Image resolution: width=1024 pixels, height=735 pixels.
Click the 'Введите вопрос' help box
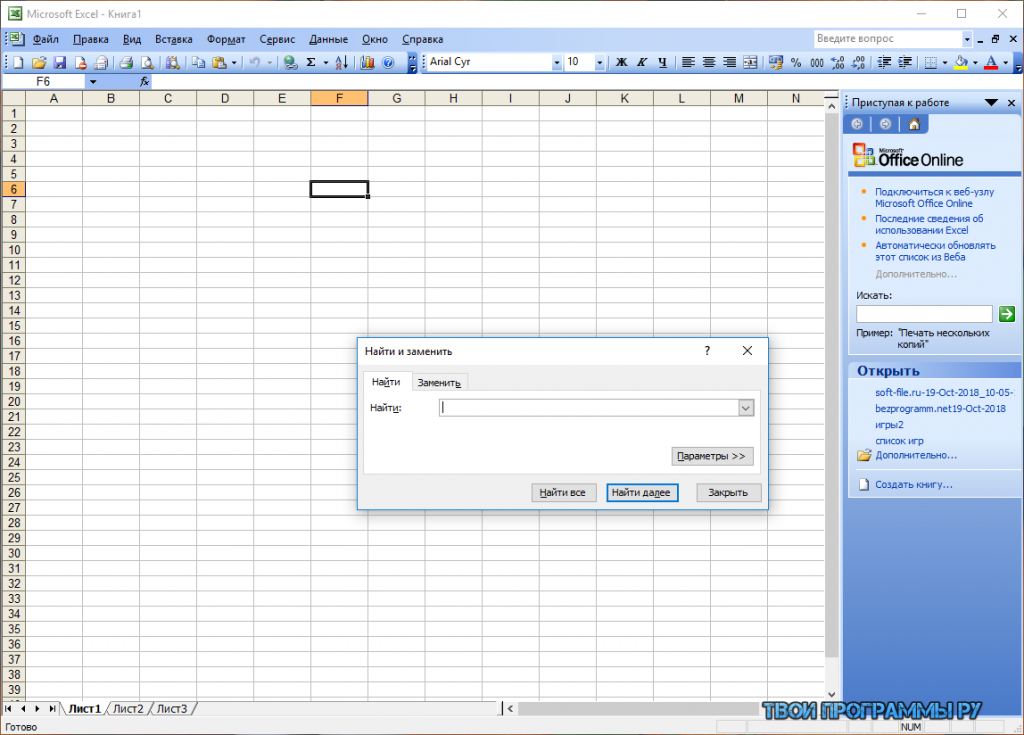[x=888, y=39]
